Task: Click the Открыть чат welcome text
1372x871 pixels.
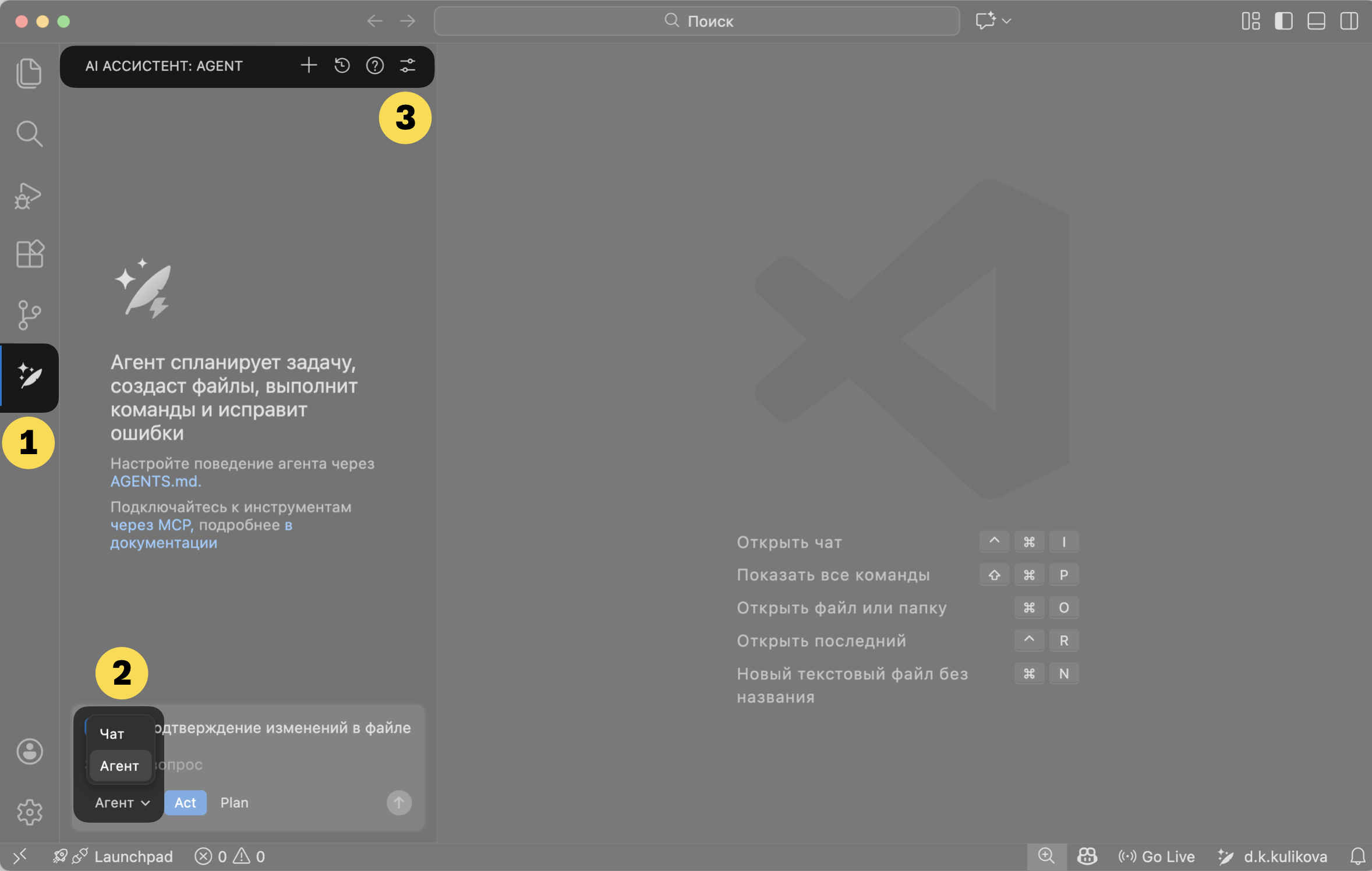Action: pos(789,542)
